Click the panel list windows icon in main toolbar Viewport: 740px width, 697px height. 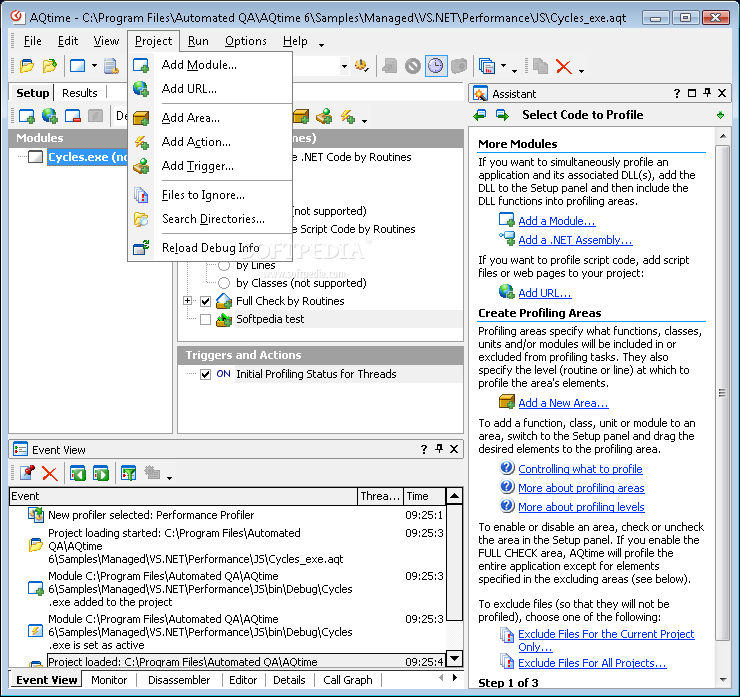[487, 66]
